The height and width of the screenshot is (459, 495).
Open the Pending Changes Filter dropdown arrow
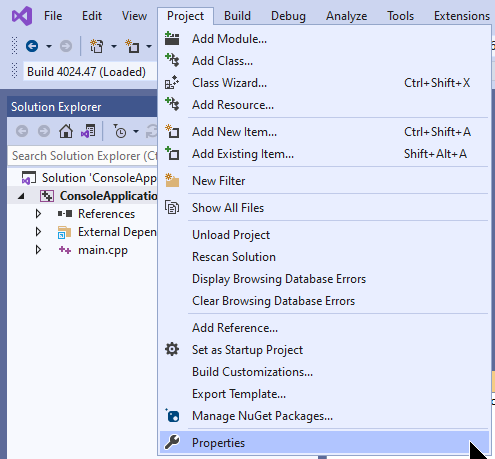point(136,132)
